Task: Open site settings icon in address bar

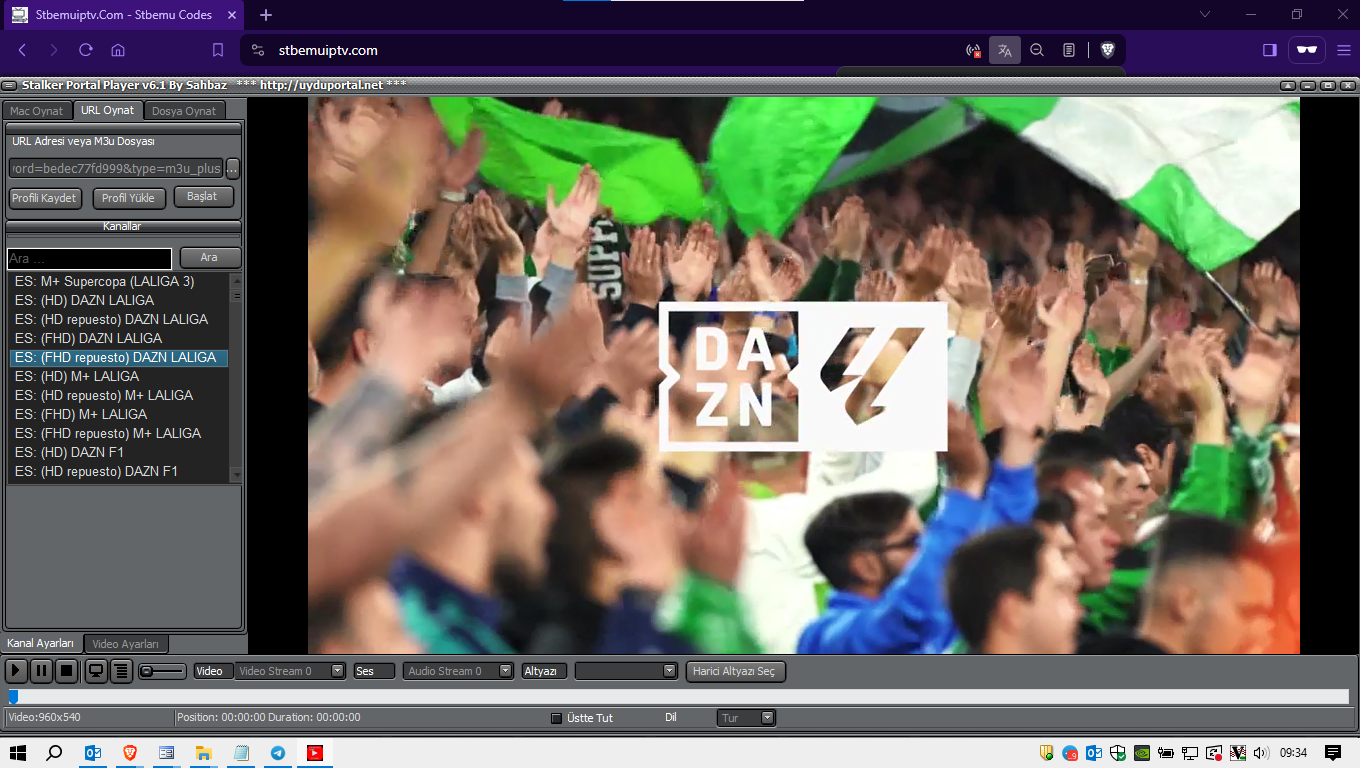Action: click(258, 50)
